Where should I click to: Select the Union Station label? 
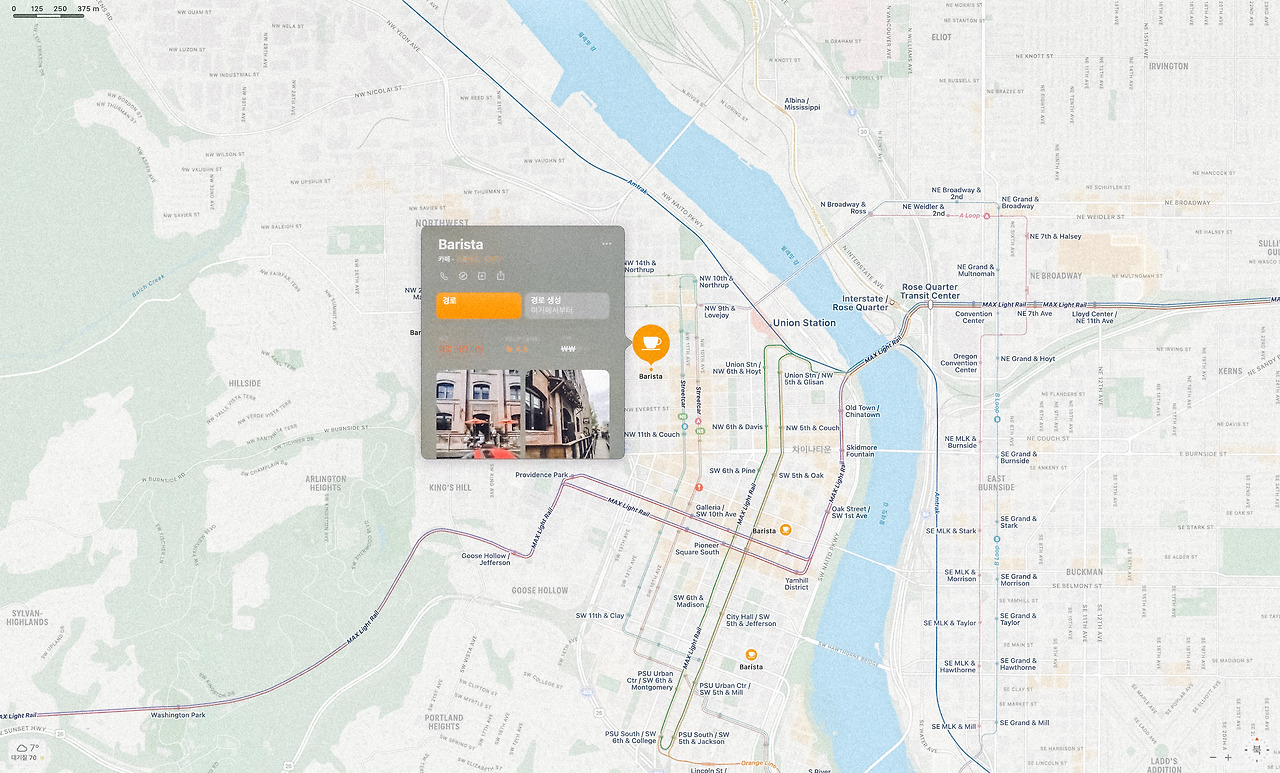(804, 323)
